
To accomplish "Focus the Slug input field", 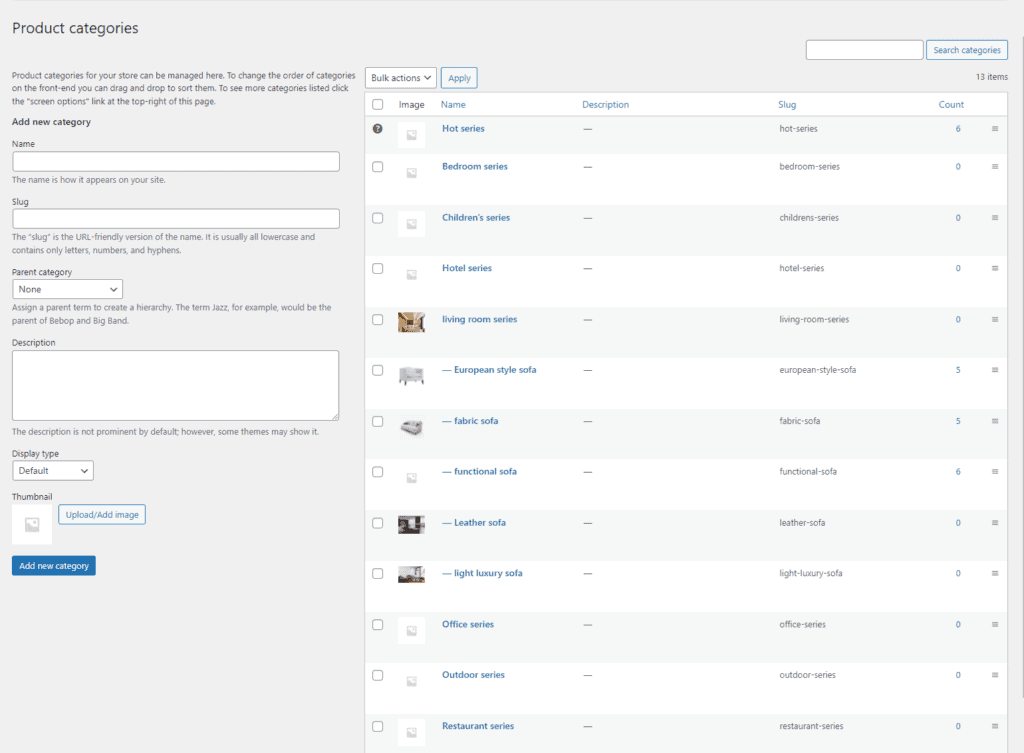I will pyautogui.click(x=176, y=219).
